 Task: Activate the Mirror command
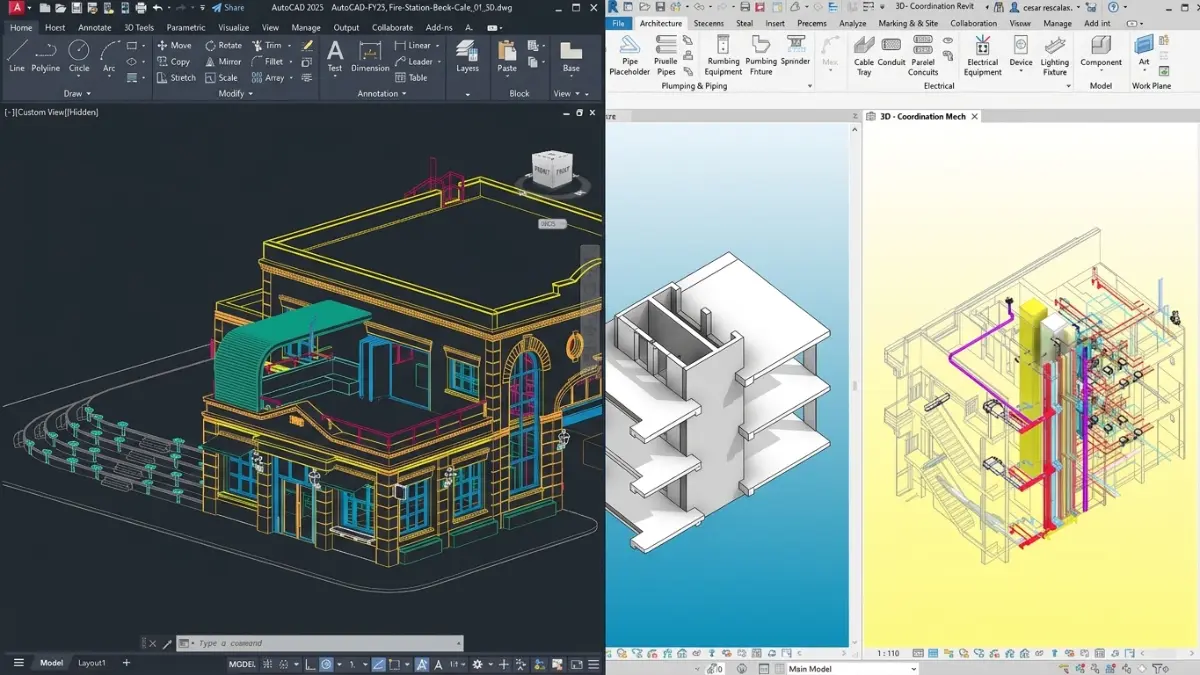click(223, 61)
